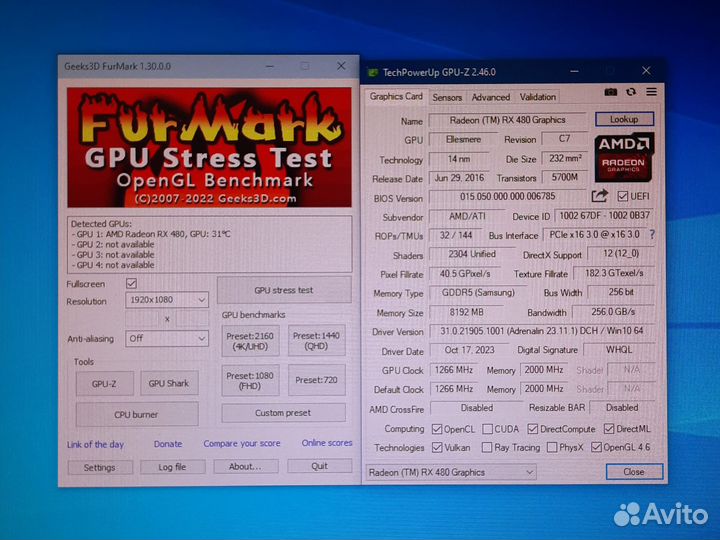Toggle the Vulkan checkbox

(x=437, y=447)
